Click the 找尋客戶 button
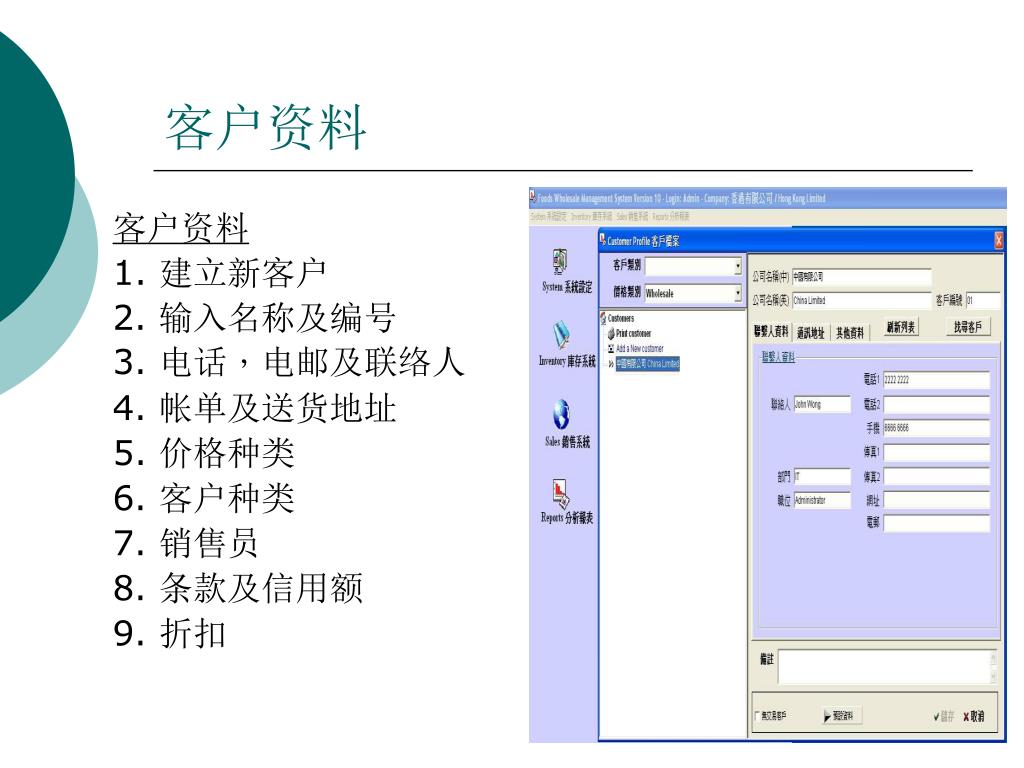Screen dimensions: 1024x768 968,327
